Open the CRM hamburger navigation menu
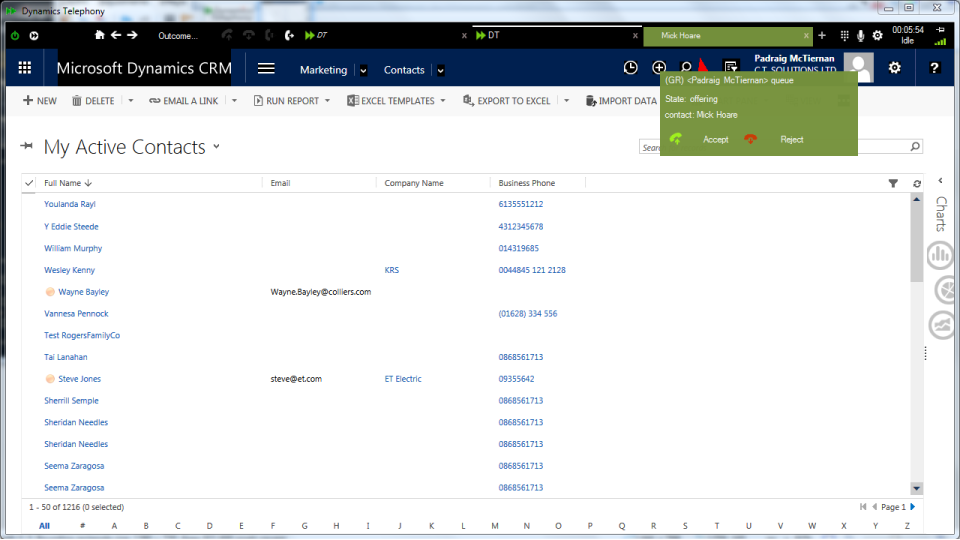Viewport: 960px width, 540px height. (266, 69)
